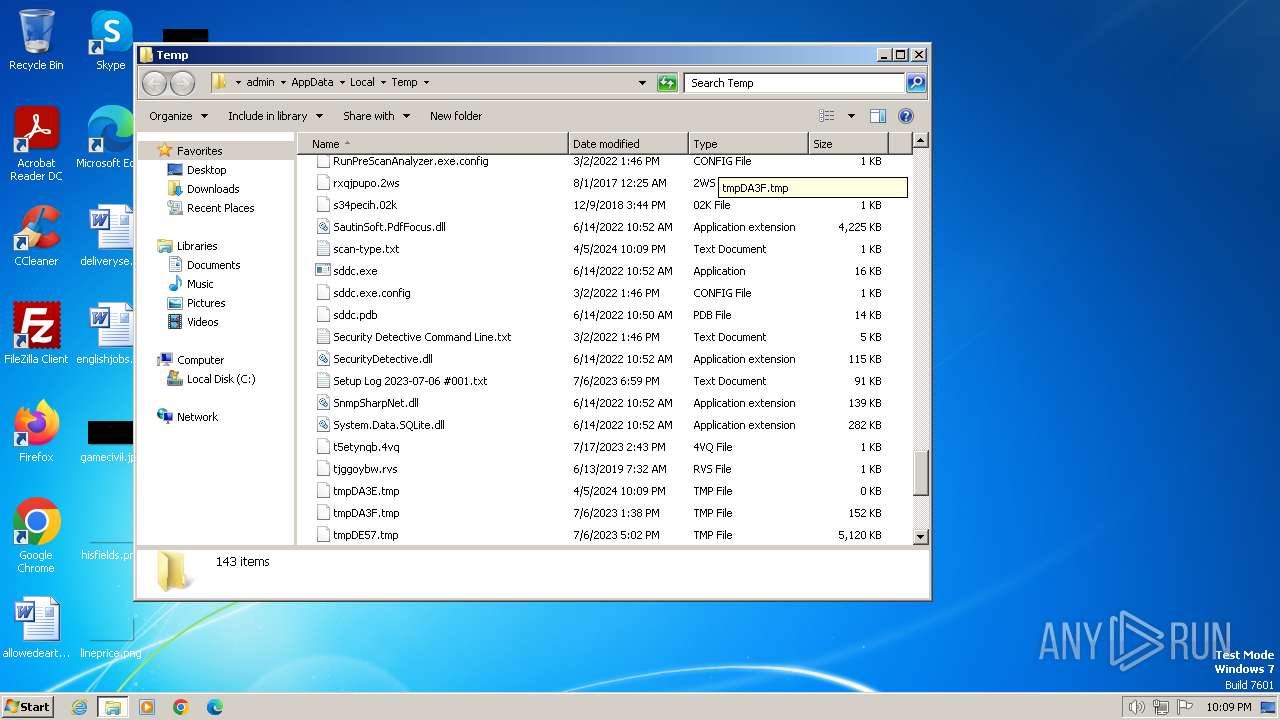This screenshot has width=1280, height=720.
Task: Select Local Disk (C:) in navigation pane
Action: [220, 379]
